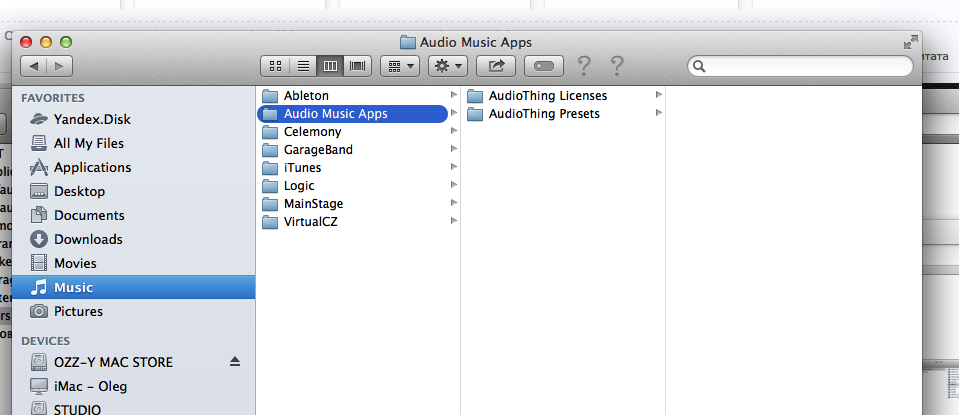Select the Ableton folder
The width and height of the screenshot is (959, 415).
pyautogui.click(x=353, y=95)
